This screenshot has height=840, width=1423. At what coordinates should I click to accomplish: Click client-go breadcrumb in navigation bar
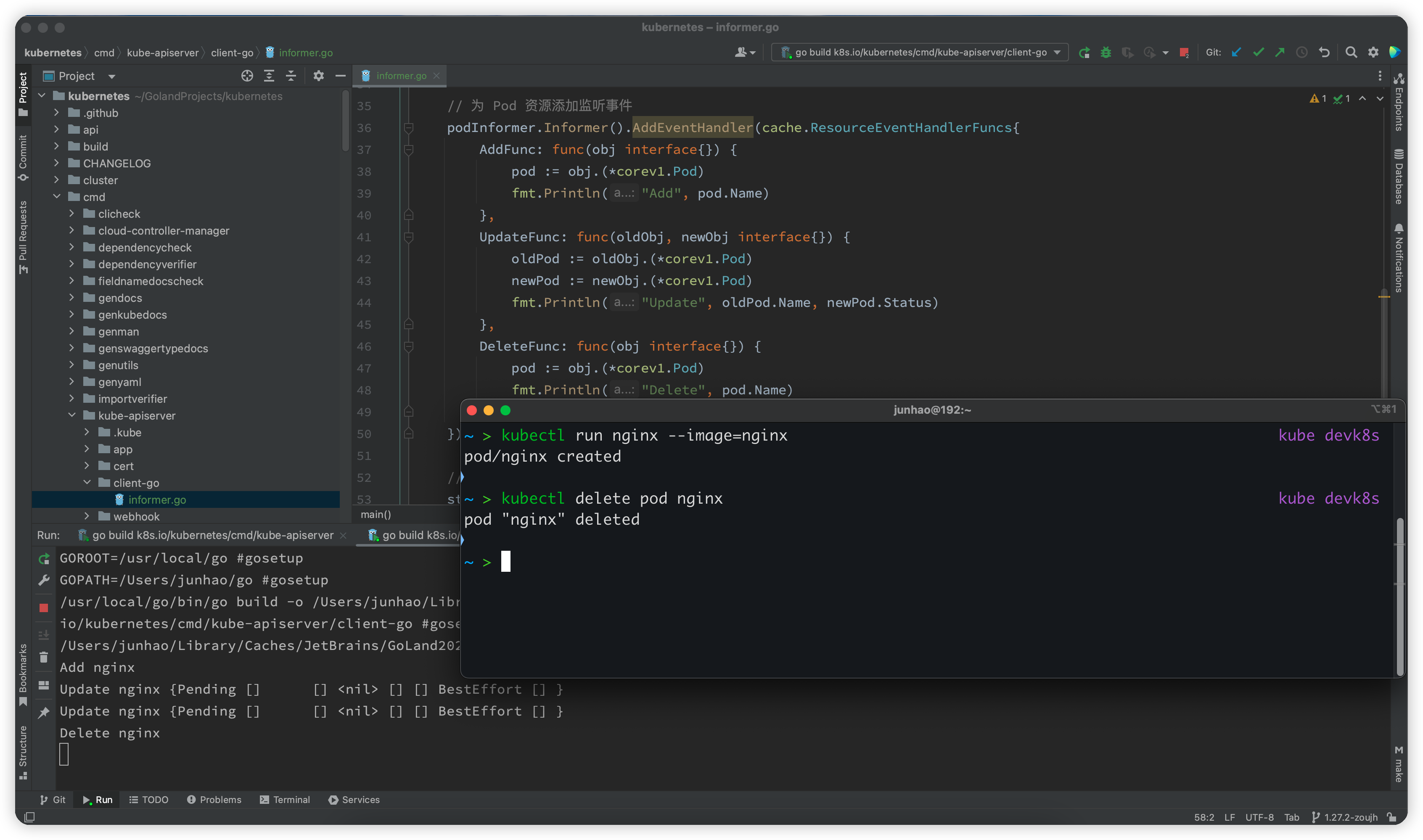click(x=232, y=53)
